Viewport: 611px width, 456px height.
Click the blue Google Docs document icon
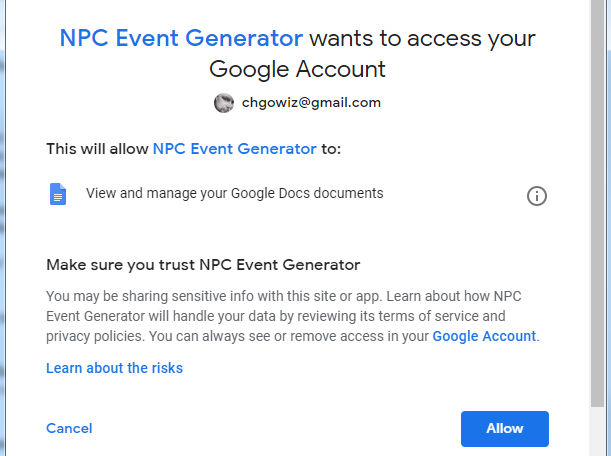coord(58,194)
